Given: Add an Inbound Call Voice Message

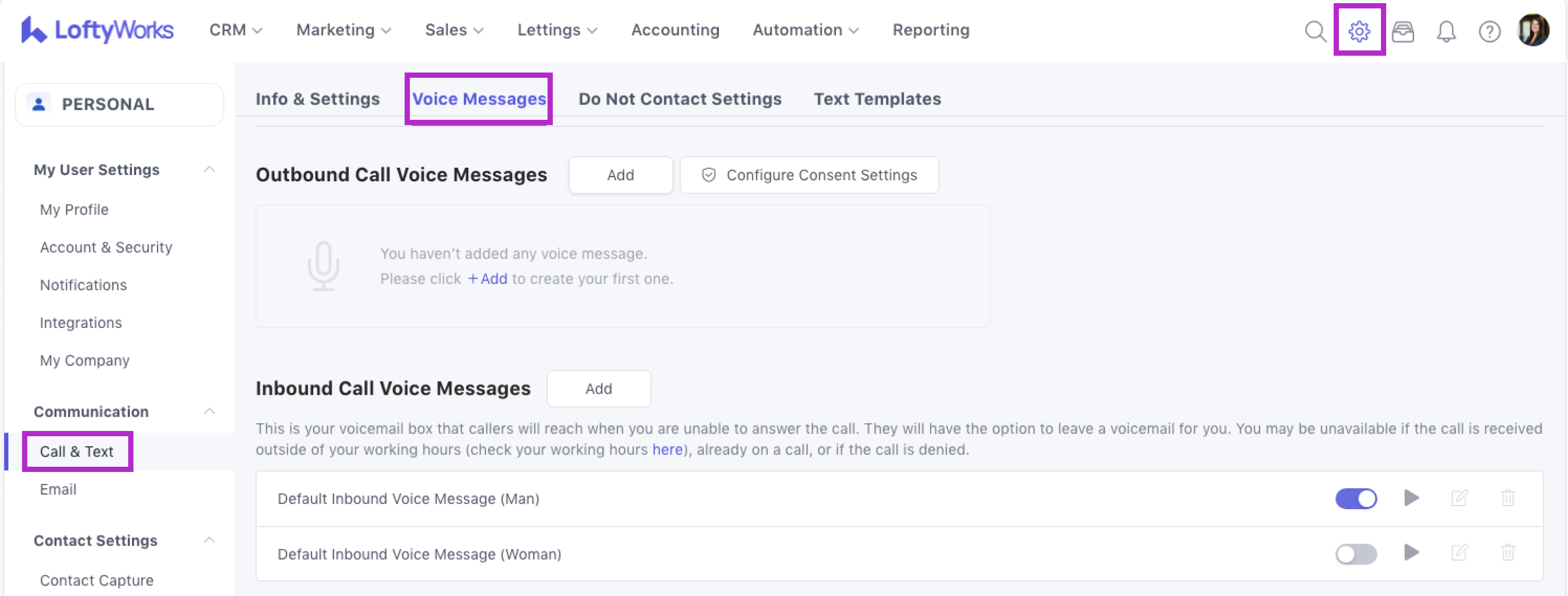Looking at the screenshot, I should pyautogui.click(x=599, y=388).
